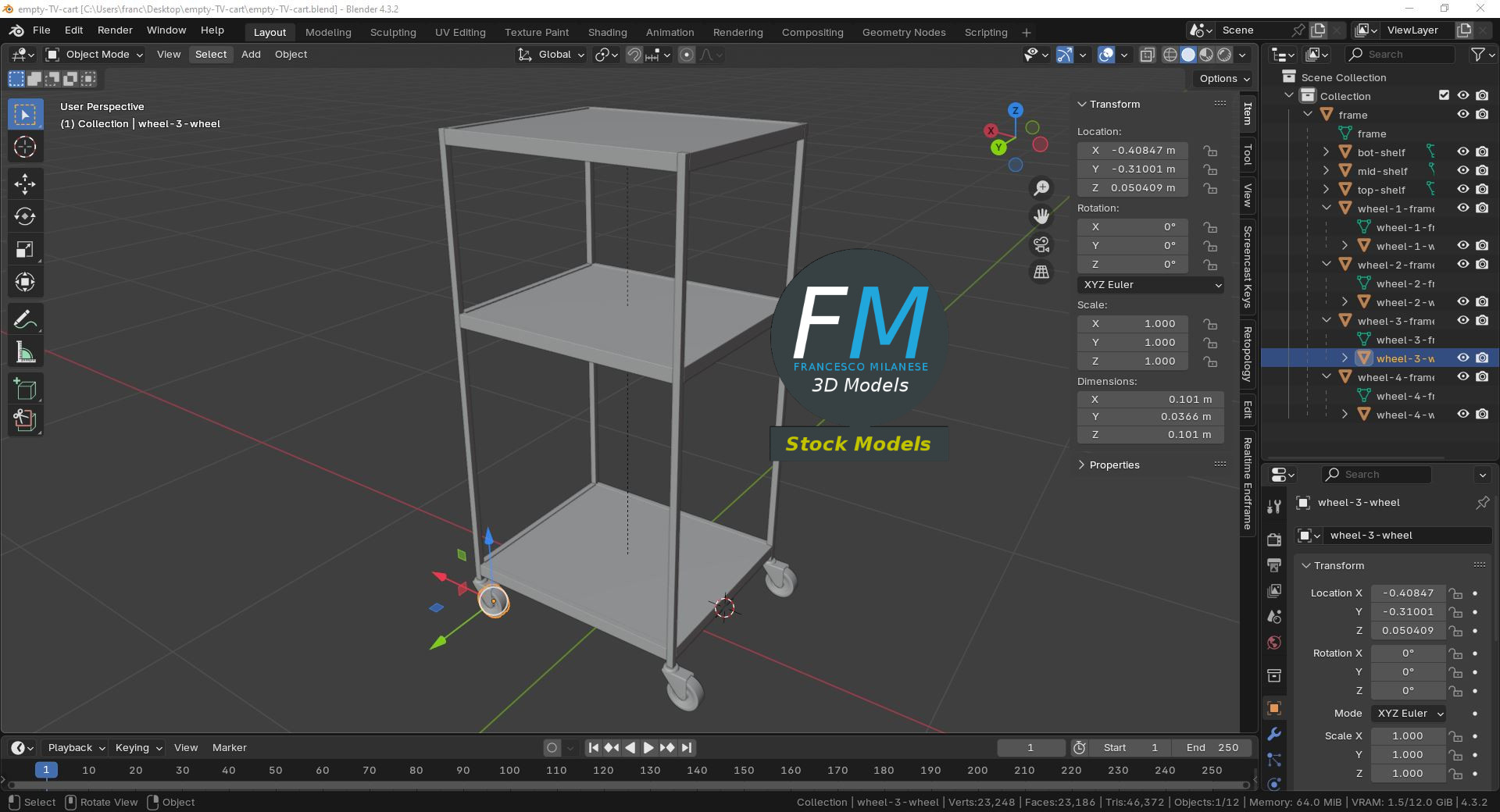The width and height of the screenshot is (1500, 812).
Task: Click frame 100 on the timeline
Action: pos(509,771)
